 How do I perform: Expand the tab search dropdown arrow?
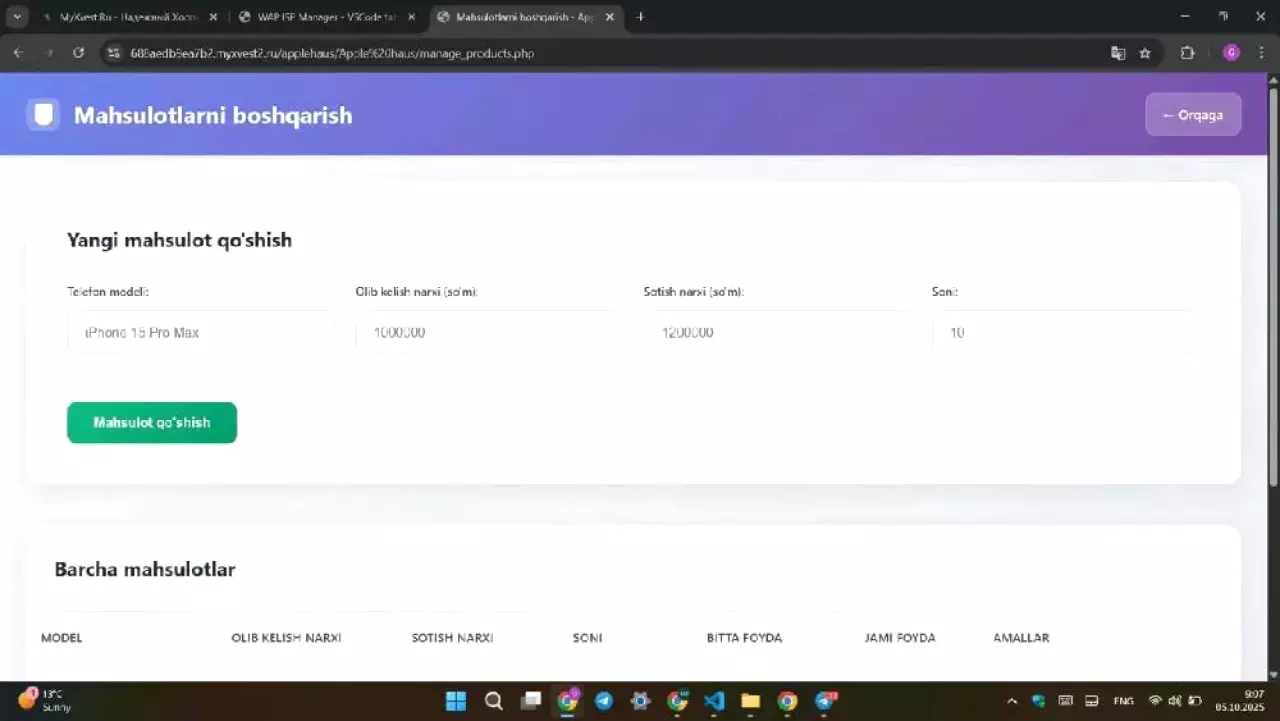[17, 17]
